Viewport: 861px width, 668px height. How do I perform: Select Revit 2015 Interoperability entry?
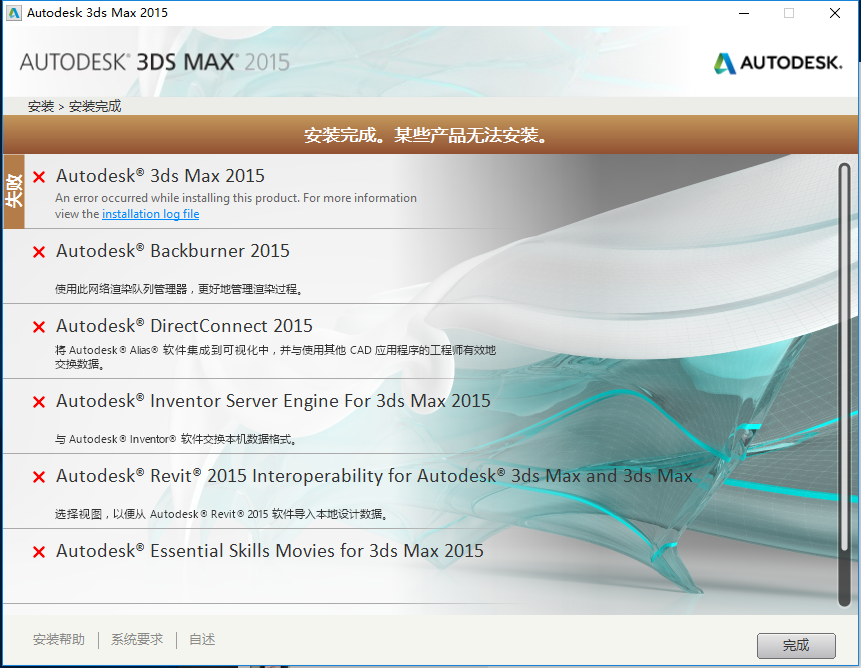374,476
